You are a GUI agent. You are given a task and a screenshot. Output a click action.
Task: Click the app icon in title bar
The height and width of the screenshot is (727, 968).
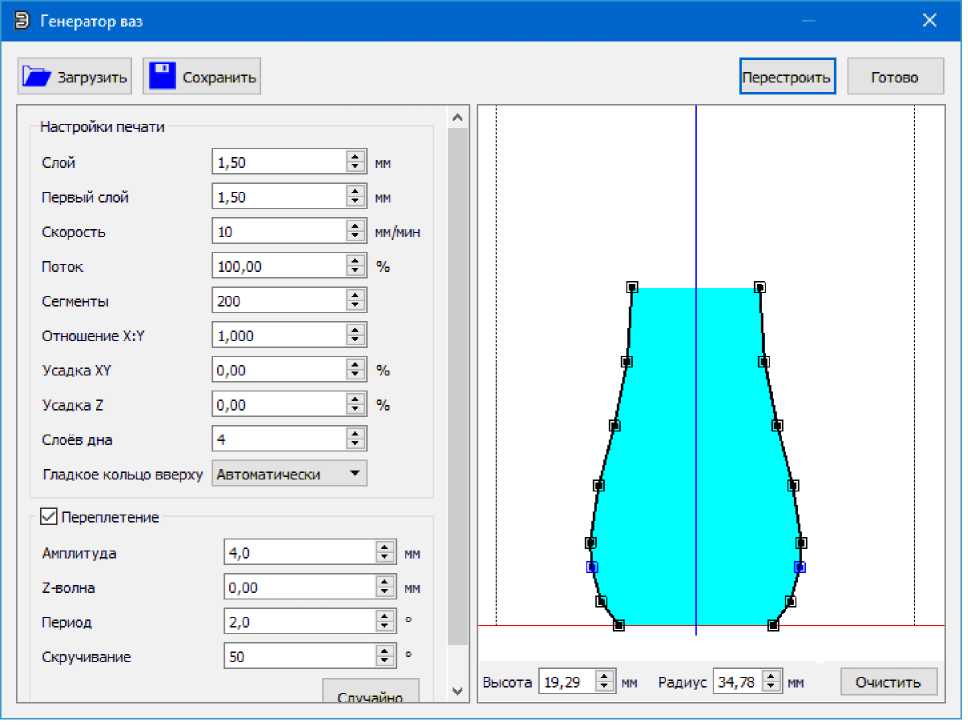point(21,21)
